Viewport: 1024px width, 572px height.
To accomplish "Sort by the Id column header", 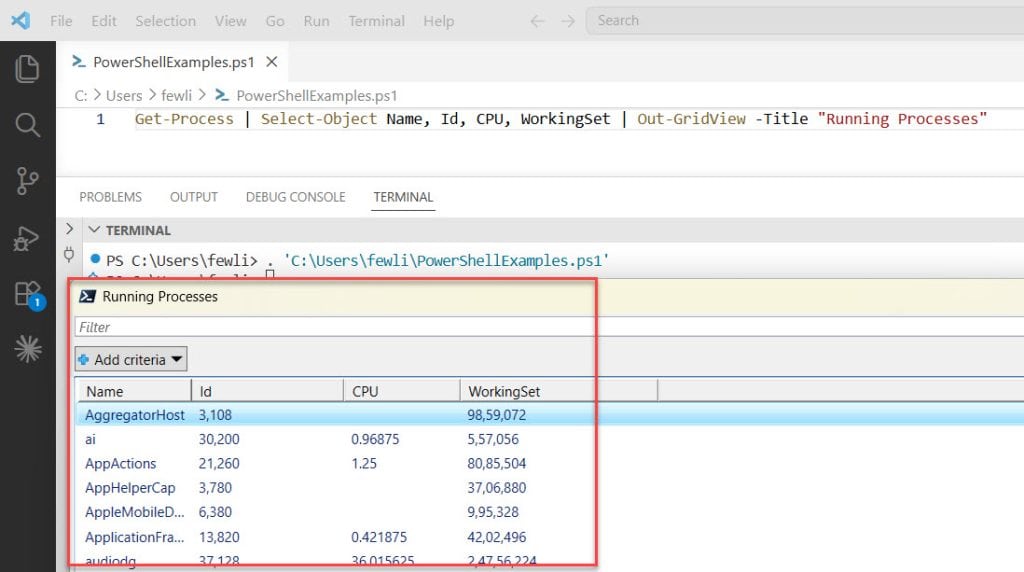I will (x=267, y=391).
